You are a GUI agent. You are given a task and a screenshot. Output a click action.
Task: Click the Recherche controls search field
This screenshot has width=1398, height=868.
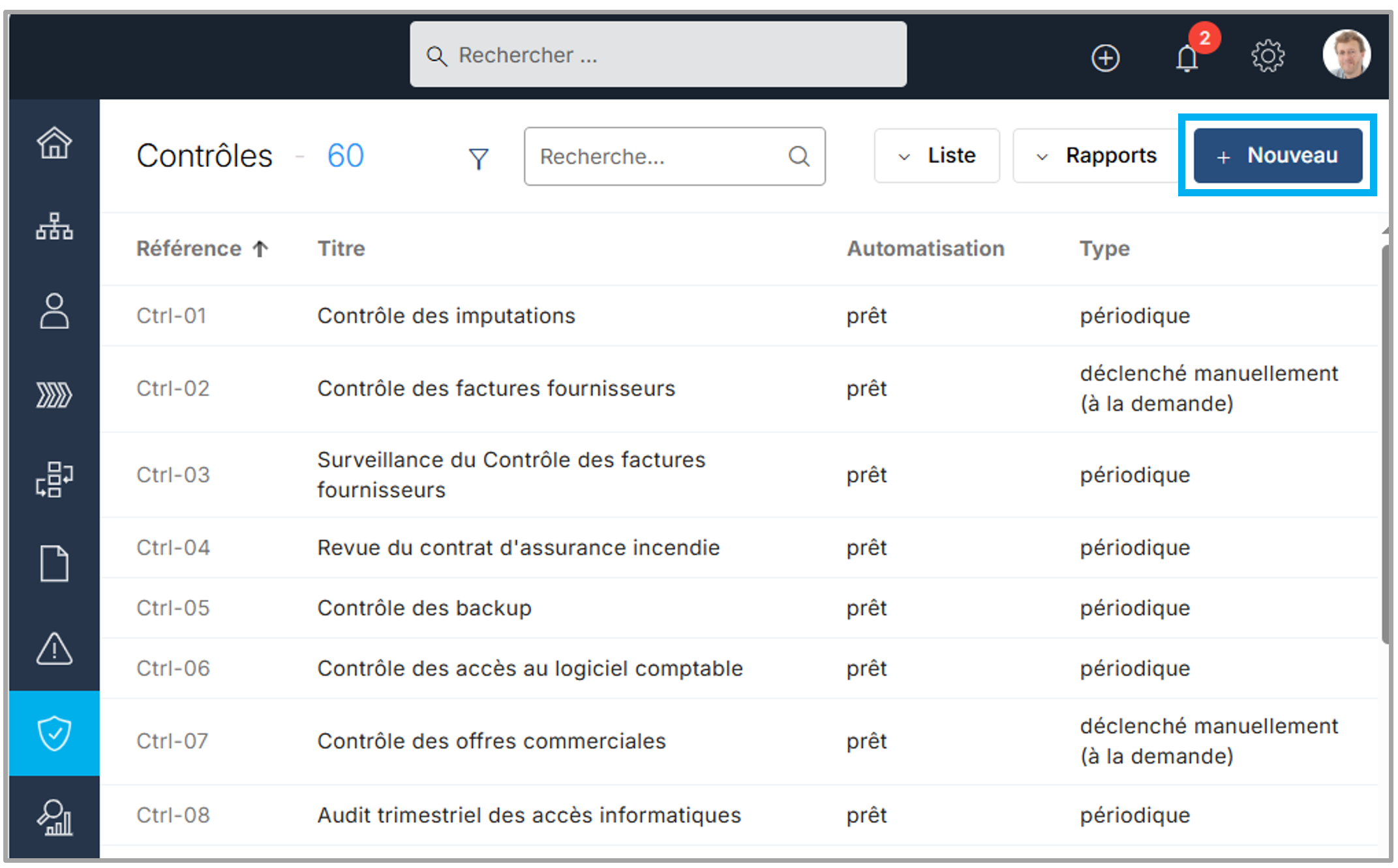(x=659, y=157)
